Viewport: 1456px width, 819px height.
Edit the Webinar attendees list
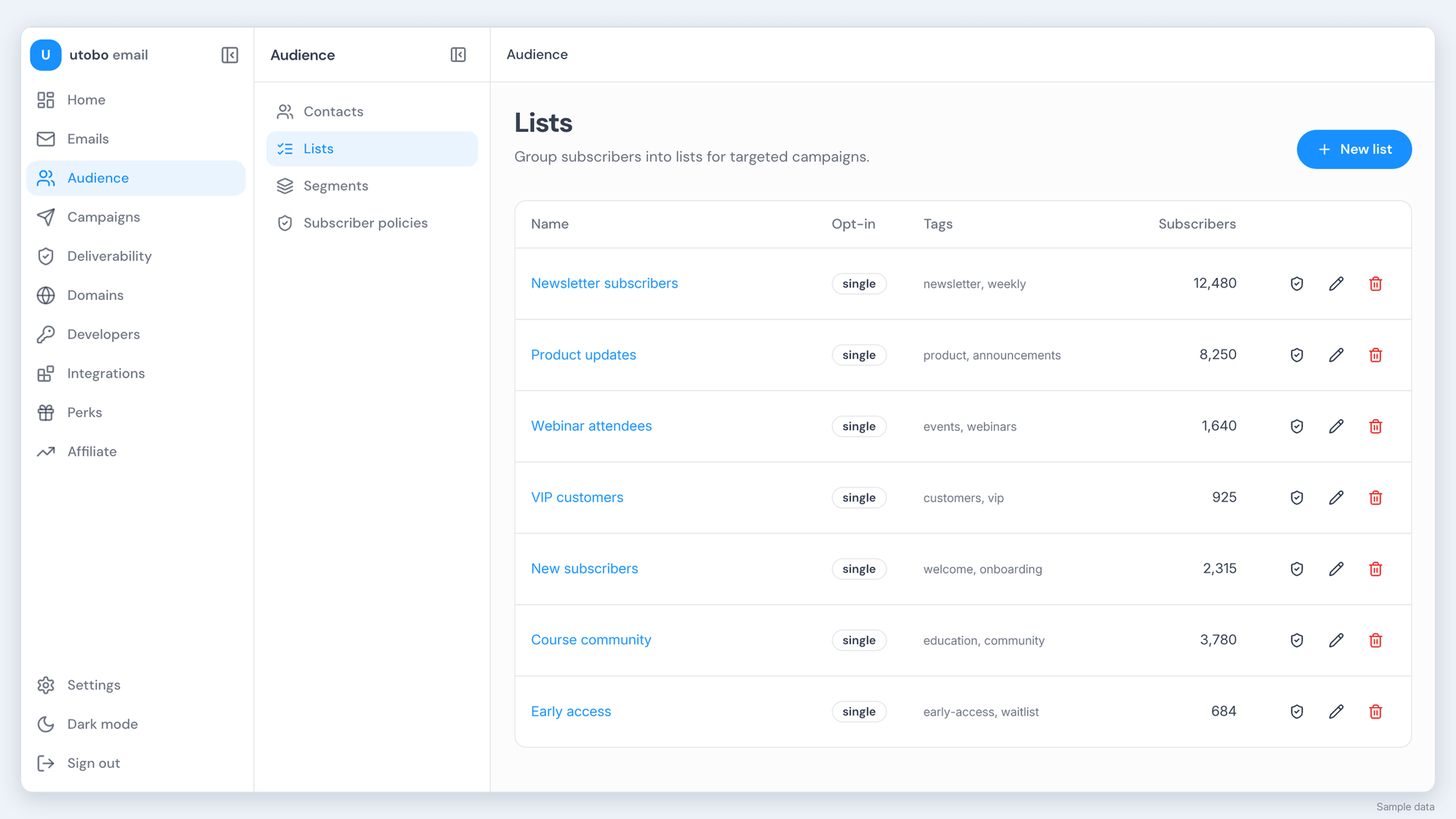point(1336,427)
